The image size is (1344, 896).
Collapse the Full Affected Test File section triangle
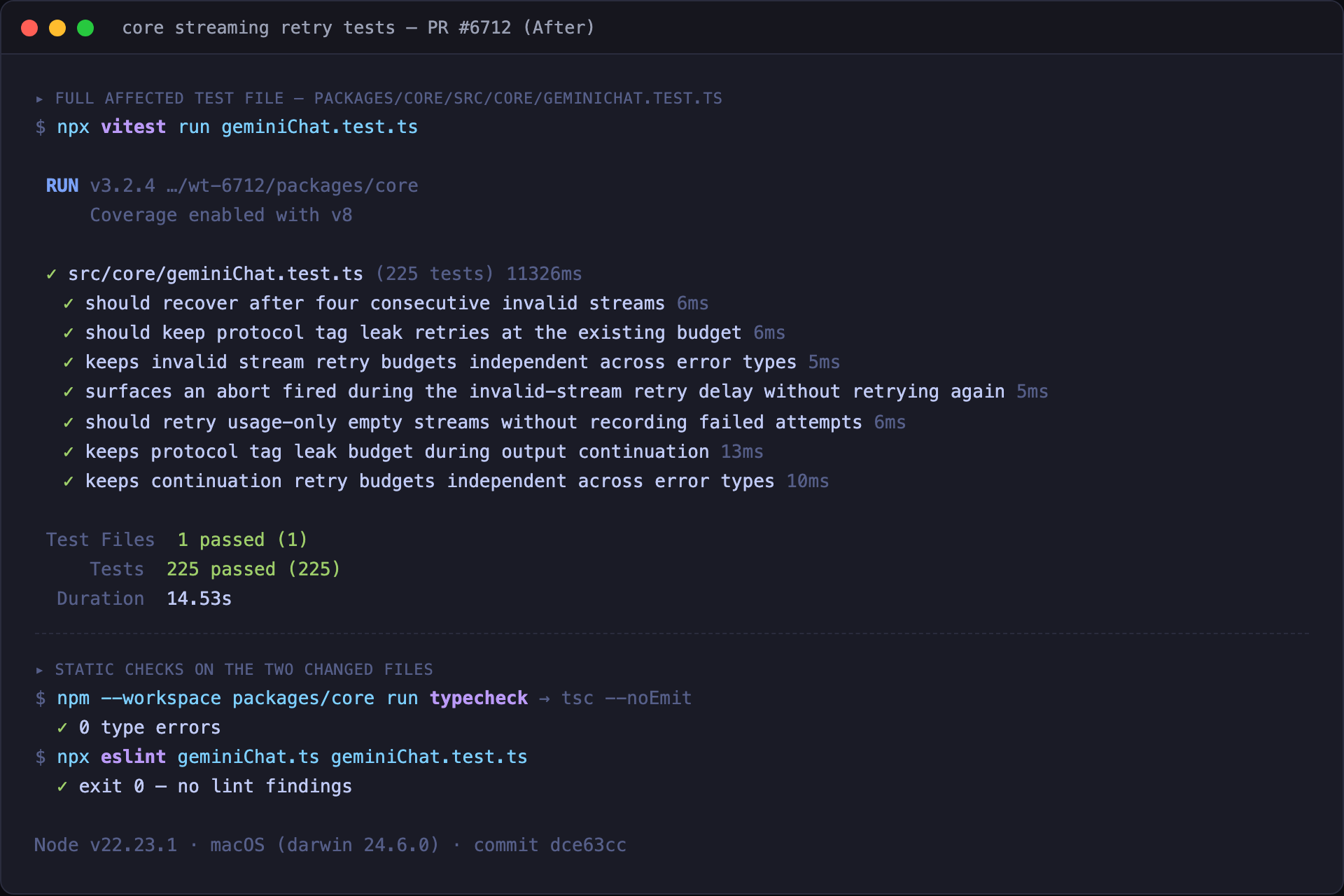coord(40,99)
